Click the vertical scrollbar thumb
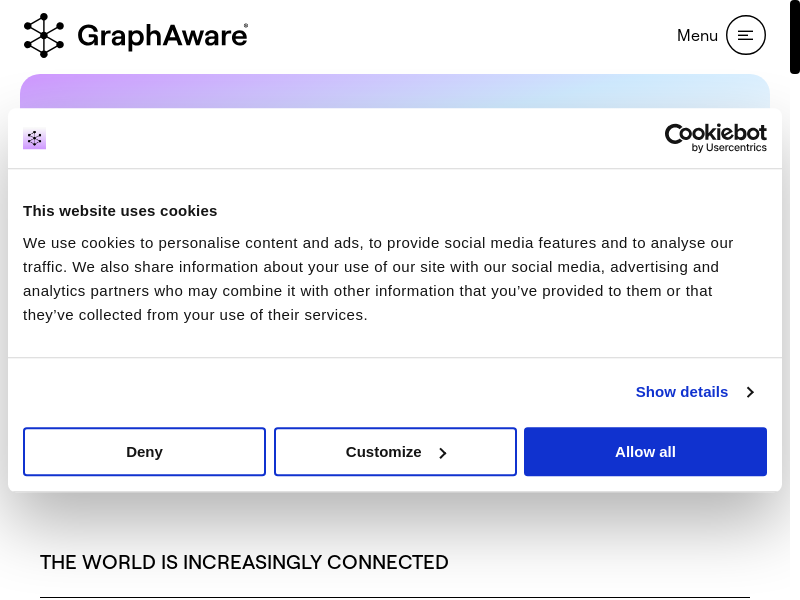The image size is (800, 600). coord(794,37)
